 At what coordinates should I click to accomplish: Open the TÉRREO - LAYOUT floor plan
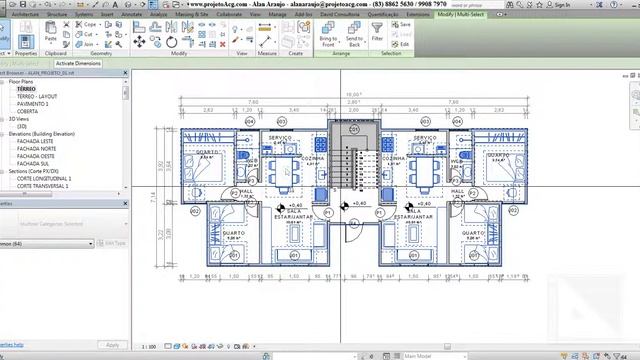pyautogui.click(x=37, y=96)
